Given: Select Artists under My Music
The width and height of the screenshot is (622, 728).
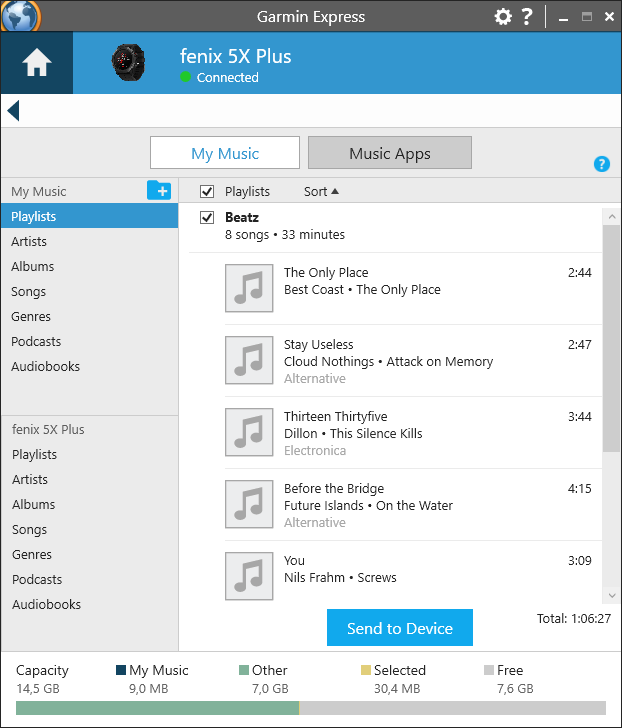Looking at the screenshot, I should 89,241.
